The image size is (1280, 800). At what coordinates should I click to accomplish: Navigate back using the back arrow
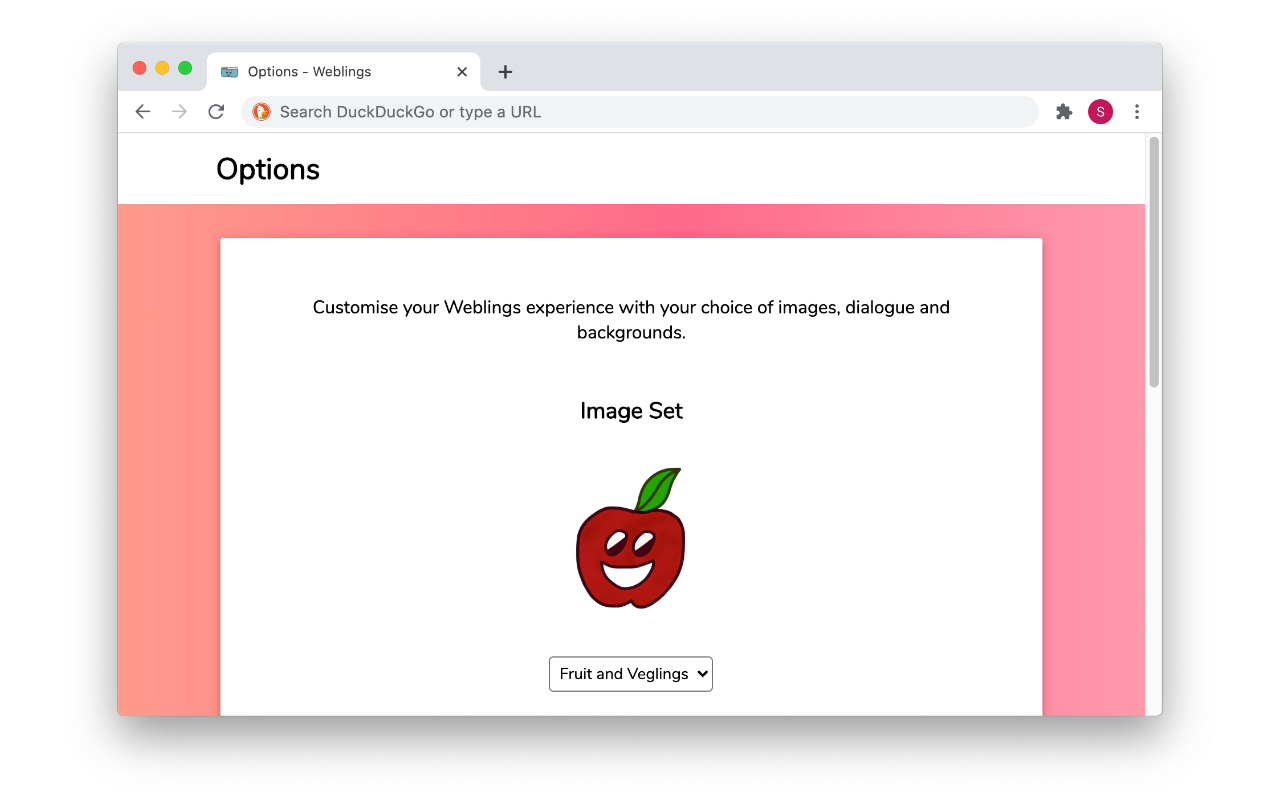[142, 111]
